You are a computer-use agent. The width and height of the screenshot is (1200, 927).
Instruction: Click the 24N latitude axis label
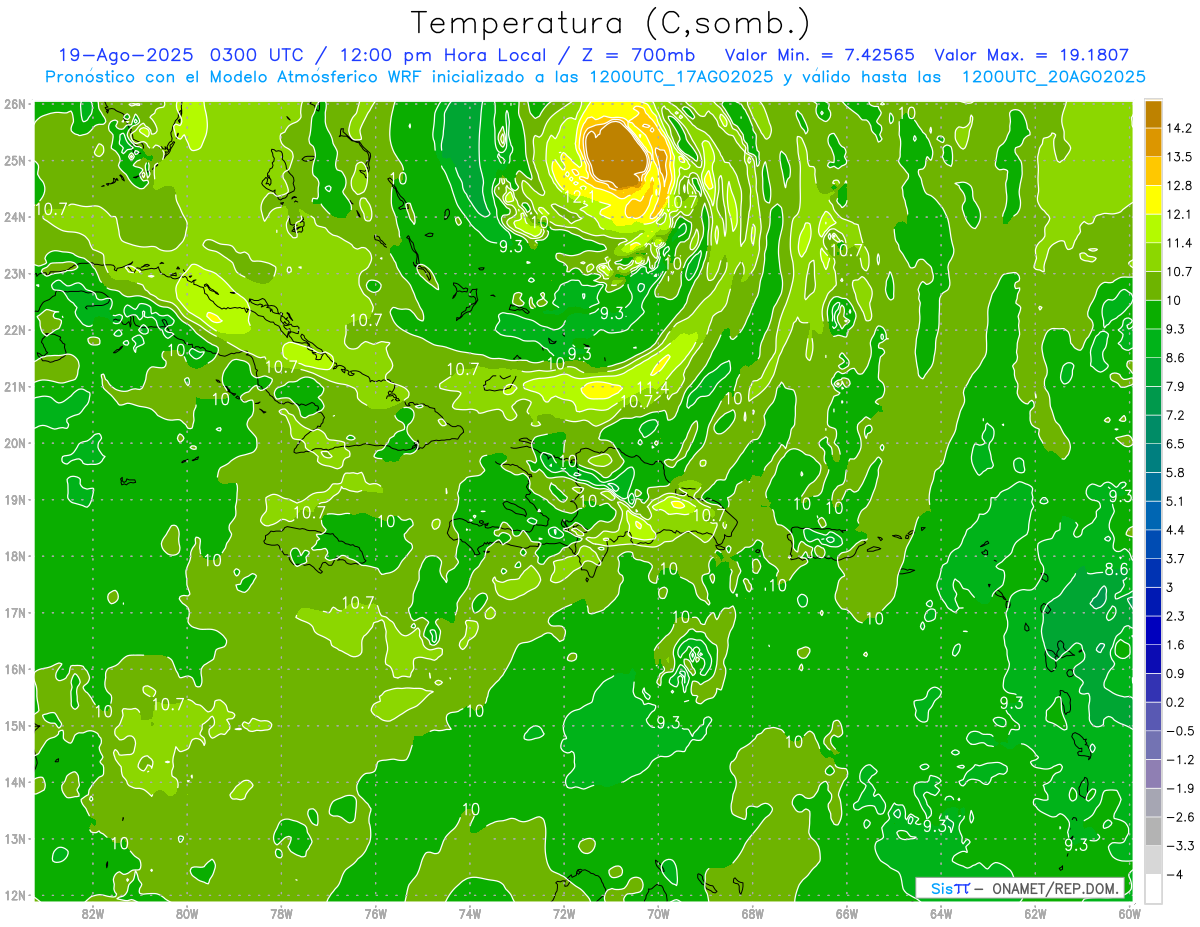click(15, 217)
